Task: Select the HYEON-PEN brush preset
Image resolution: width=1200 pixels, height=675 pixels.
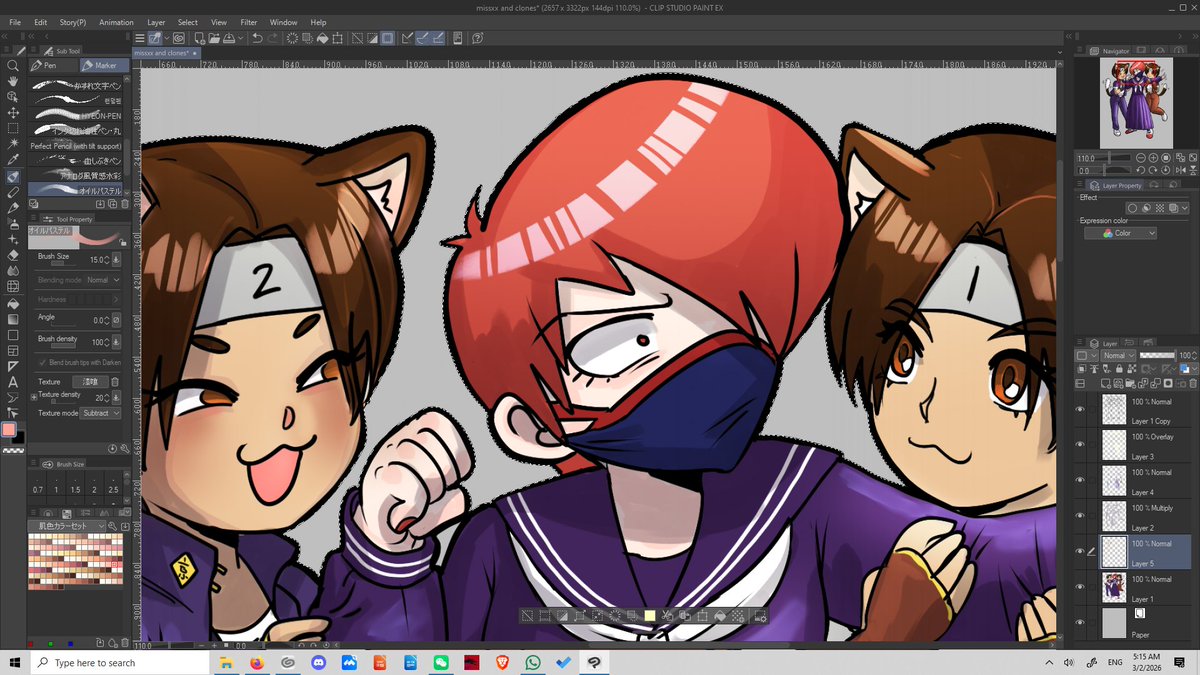Action: tap(76, 116)
